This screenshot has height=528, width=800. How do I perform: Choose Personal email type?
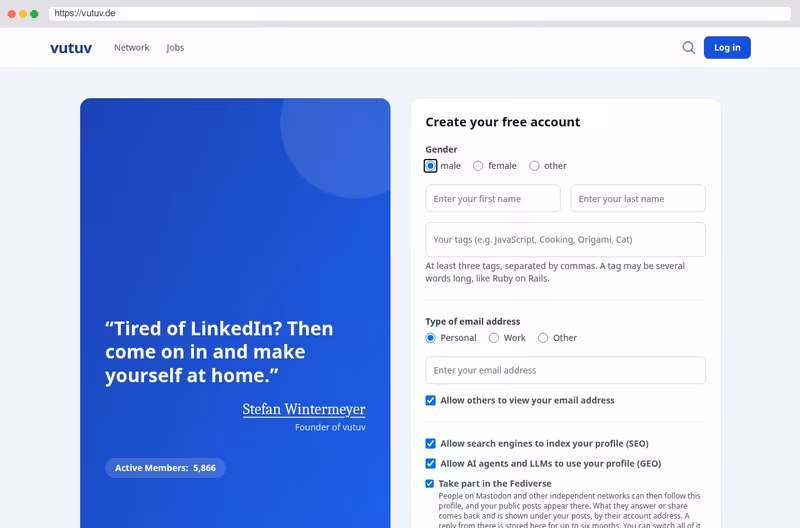(431, 338)
